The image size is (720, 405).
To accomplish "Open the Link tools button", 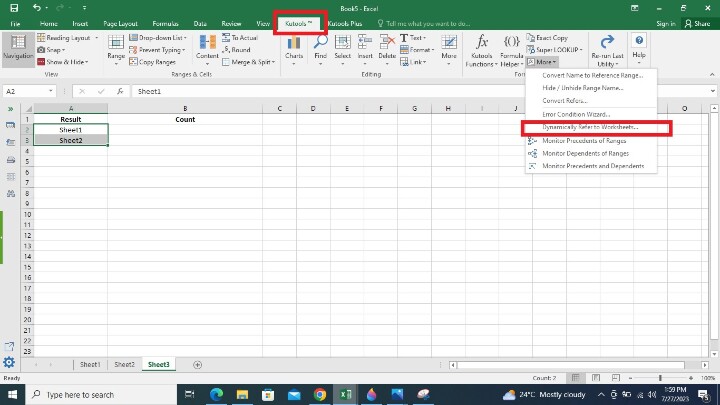I will click(413, 62).
